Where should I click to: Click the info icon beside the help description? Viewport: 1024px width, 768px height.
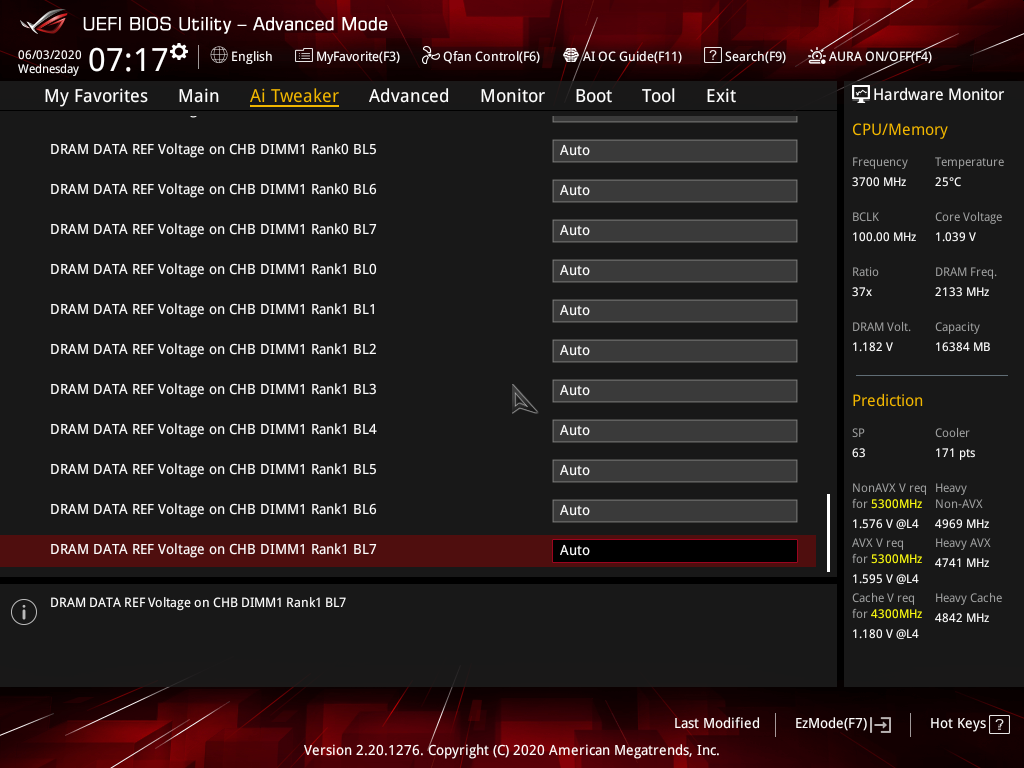click(23, 611)
